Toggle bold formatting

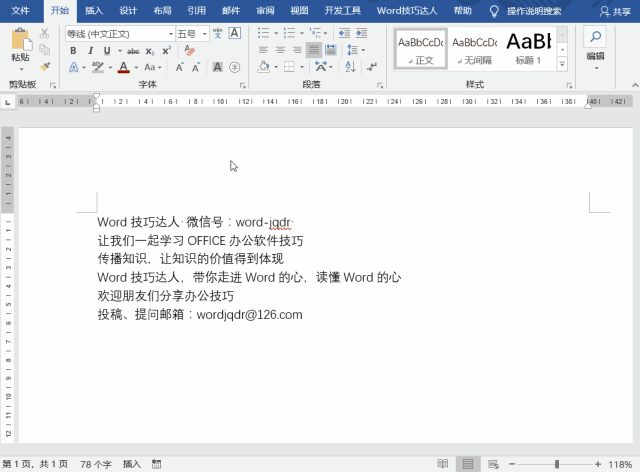click(x=73, y=51)
